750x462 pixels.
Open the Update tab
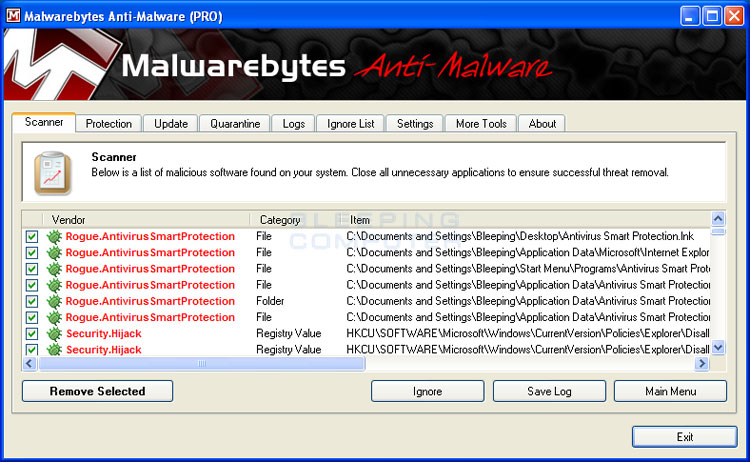coord(170,123)
